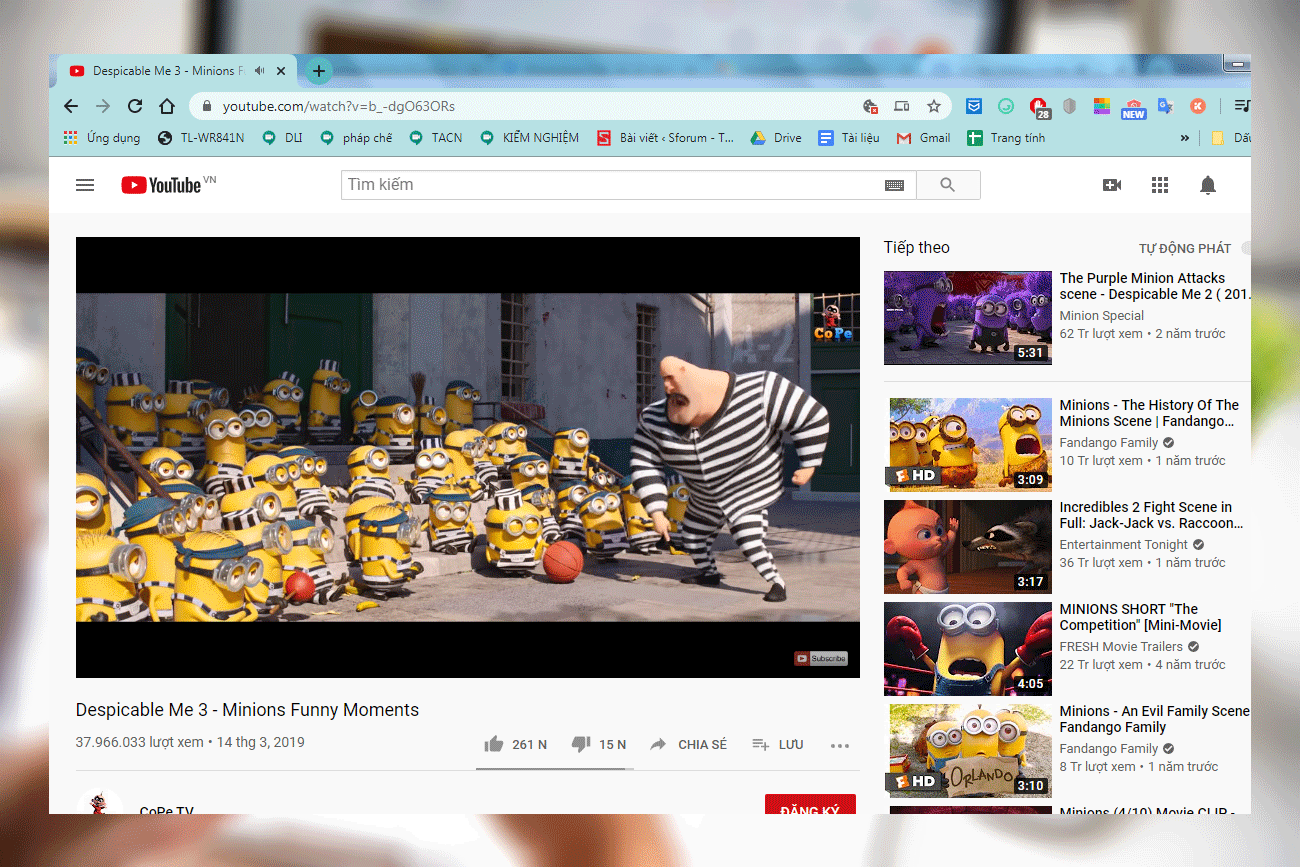Open the Ứng dụng apps bookmark

[x=101, y=138]
